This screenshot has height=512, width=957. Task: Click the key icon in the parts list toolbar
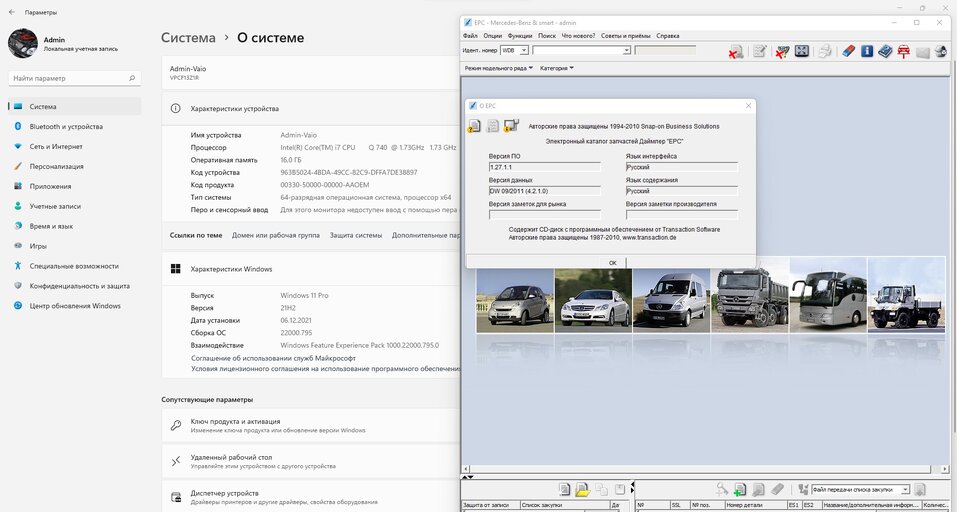[722, 489]
